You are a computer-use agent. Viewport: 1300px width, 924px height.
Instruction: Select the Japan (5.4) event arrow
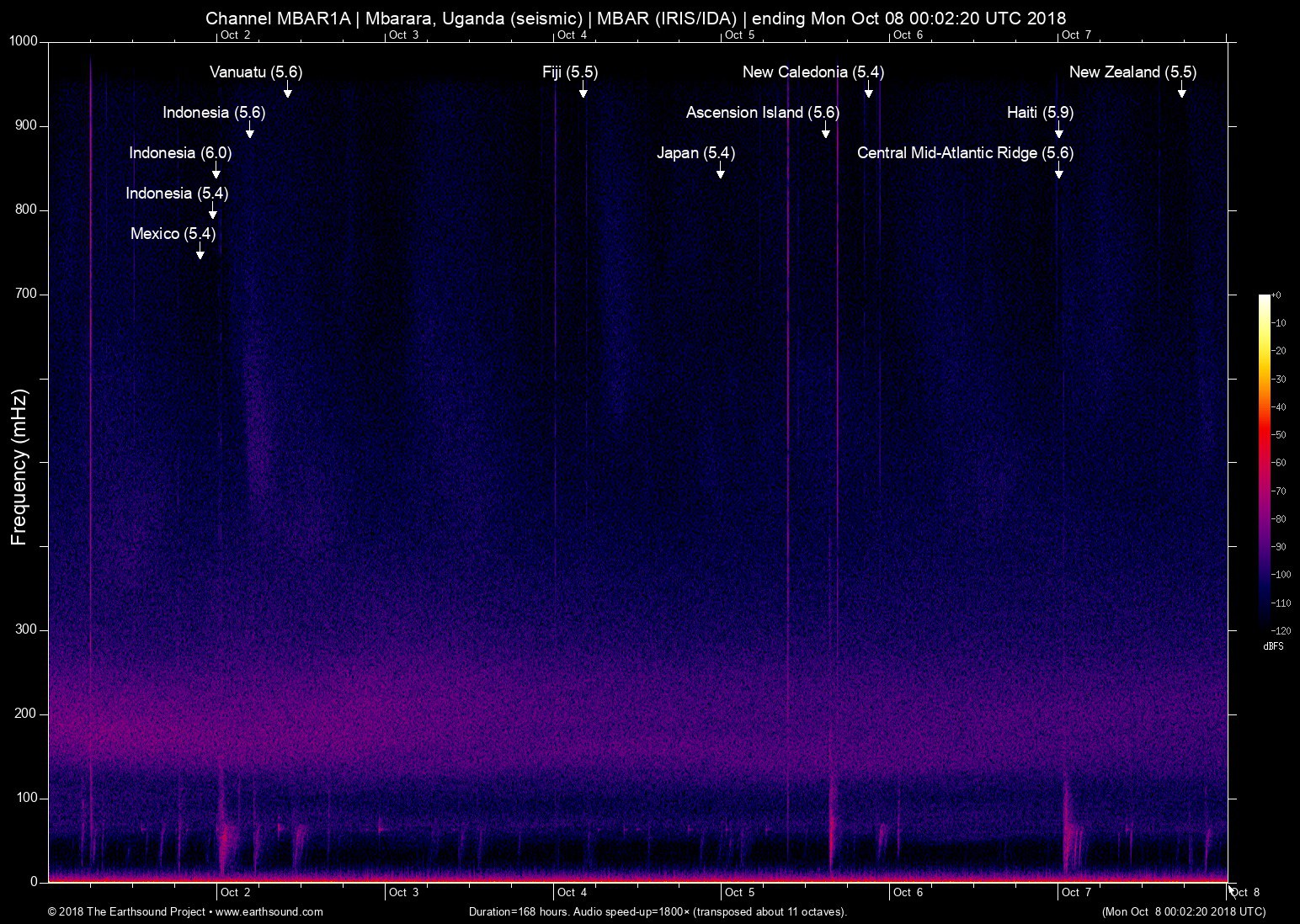point(720,170)
